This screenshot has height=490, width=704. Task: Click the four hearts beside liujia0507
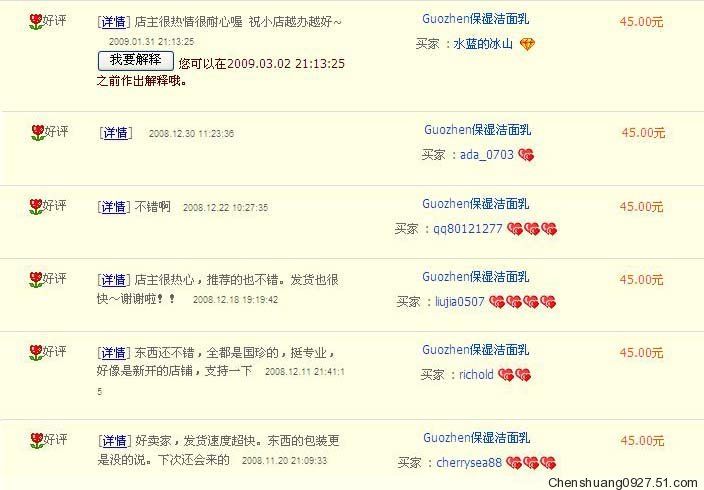pyautogui.click(x=522, y=302)
